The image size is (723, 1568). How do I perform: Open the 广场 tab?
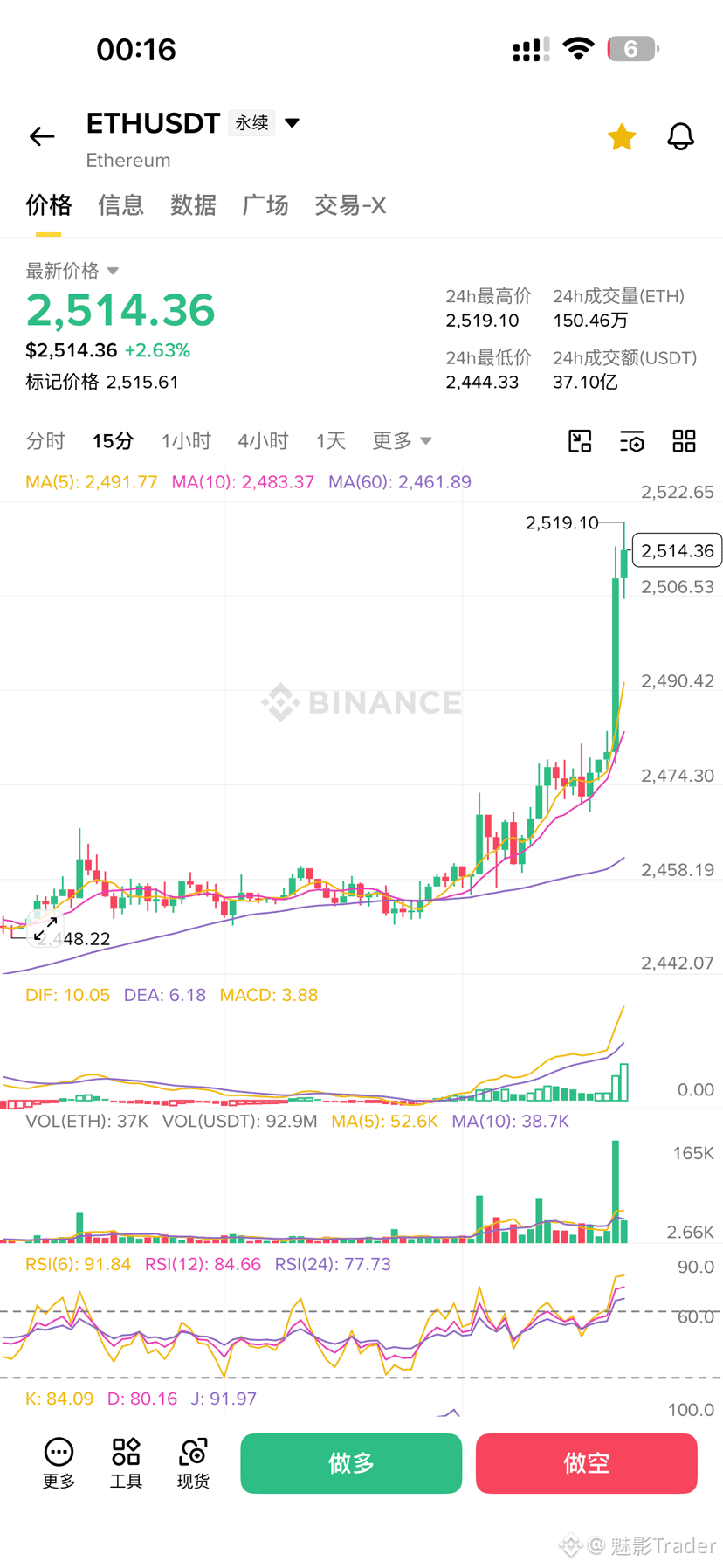point(265,205)
